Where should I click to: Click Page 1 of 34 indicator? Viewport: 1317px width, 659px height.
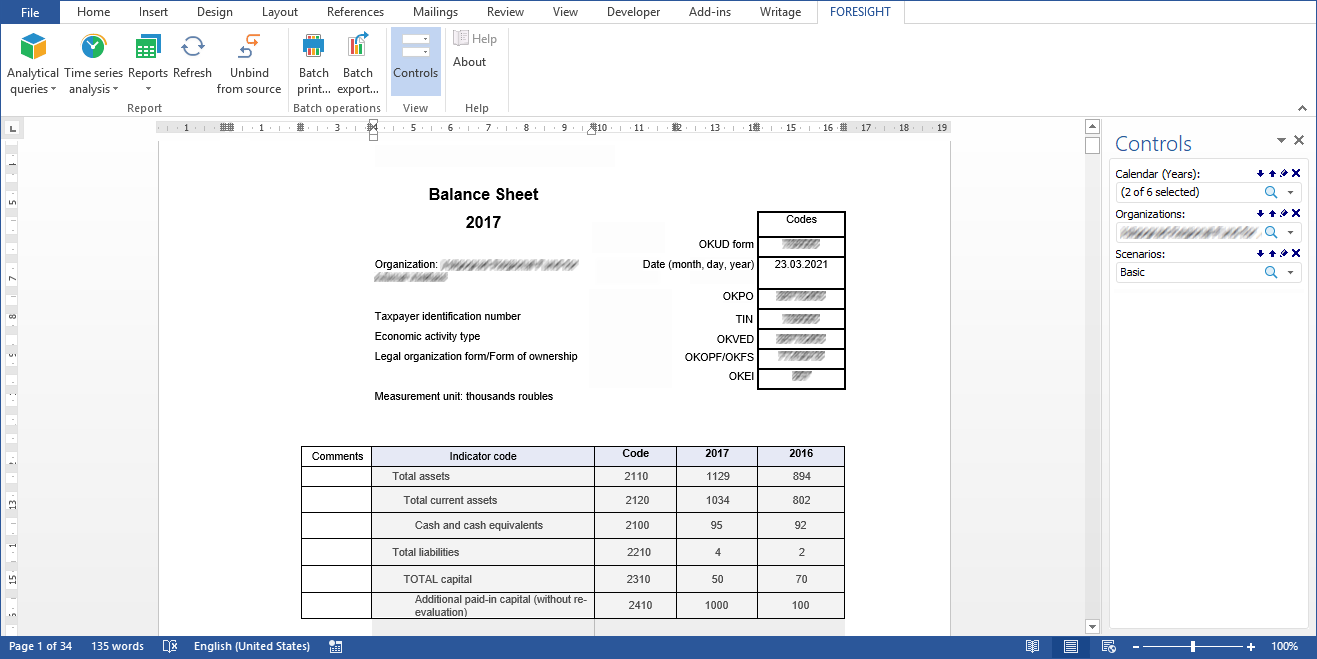click(40, 647)
